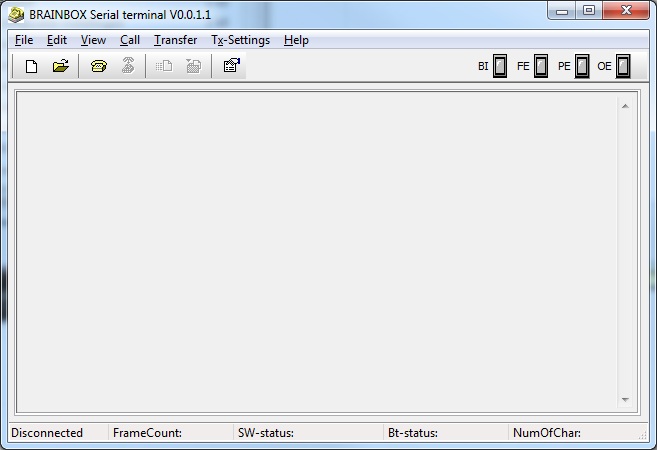Click the BI indicator light
The image size is (657, 450).
[x=499, y=66]
